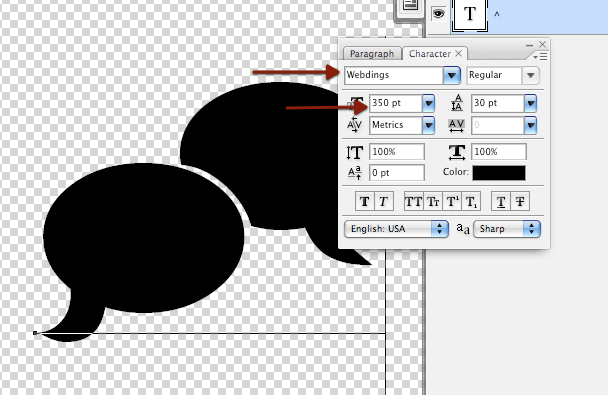This screenshot has height=395, width=608.
Task: Click the font family name field
Action: [394, 75]
